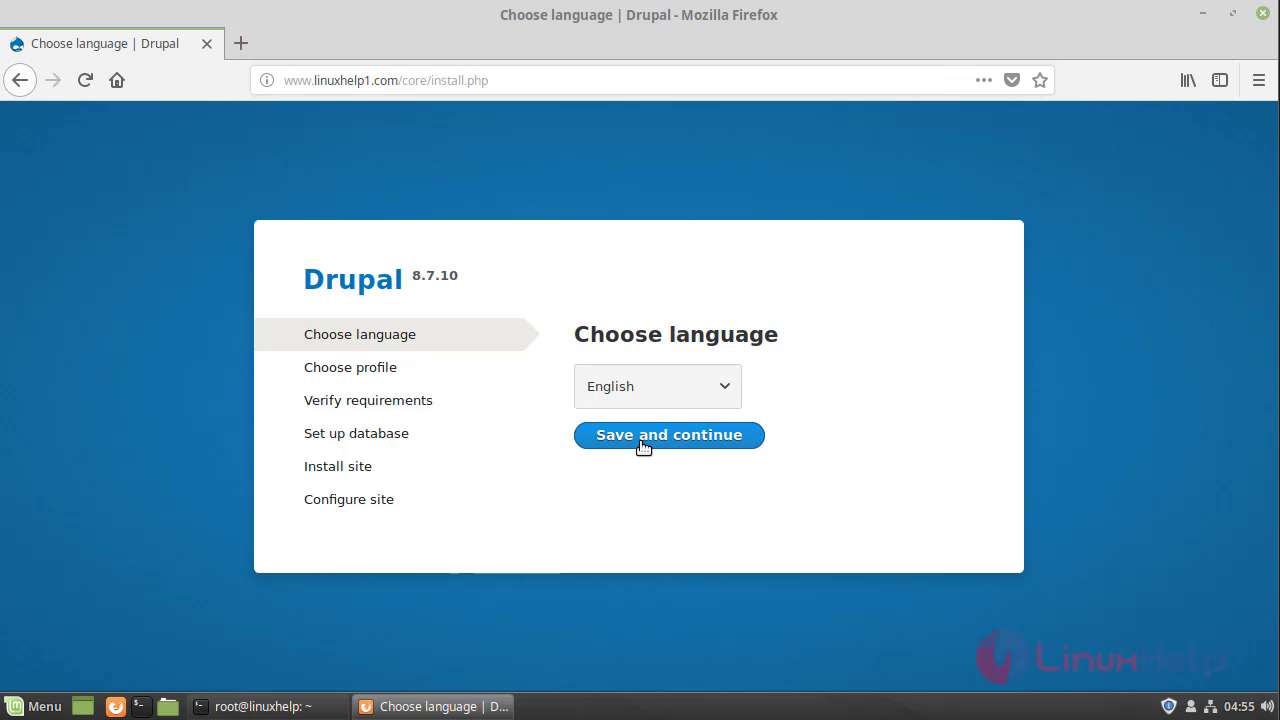Click the Drupal version 8.7.10 text
This screenshot has width=1280, height=720.
435,275
